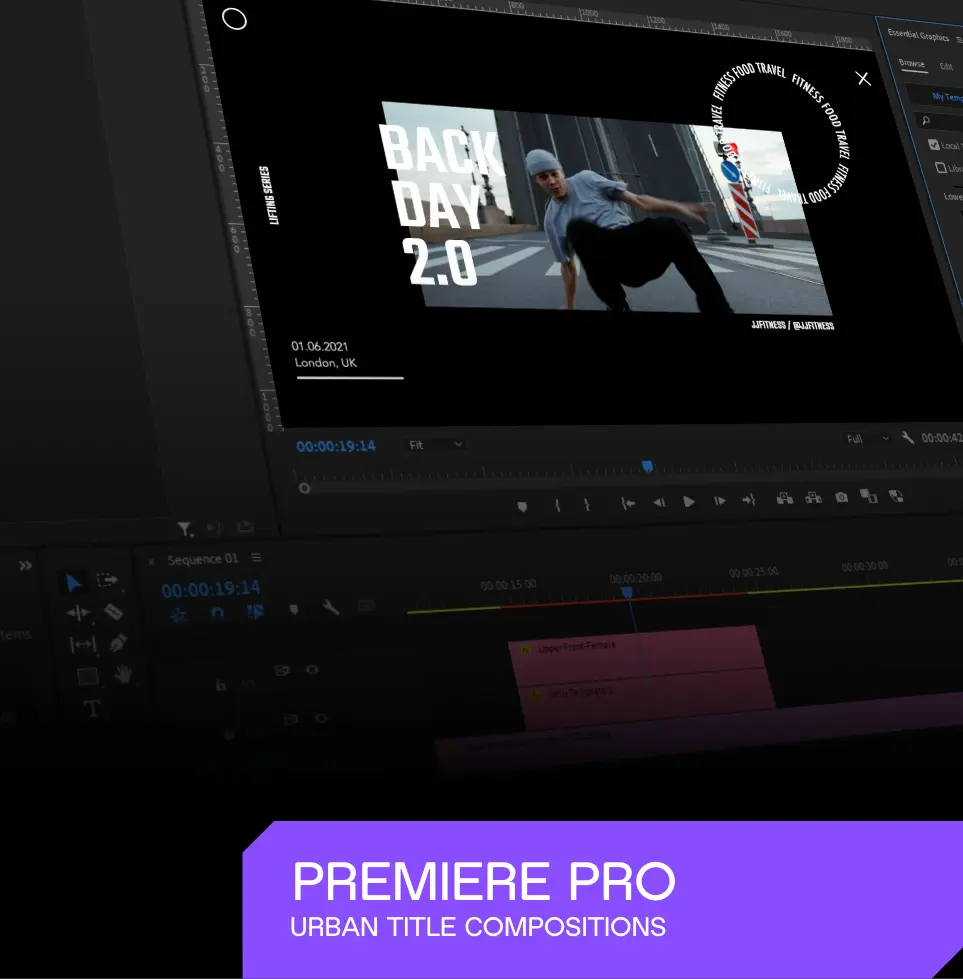
Task: Click the BACK DAY 2.0 title text
Action: pos(442,204)
